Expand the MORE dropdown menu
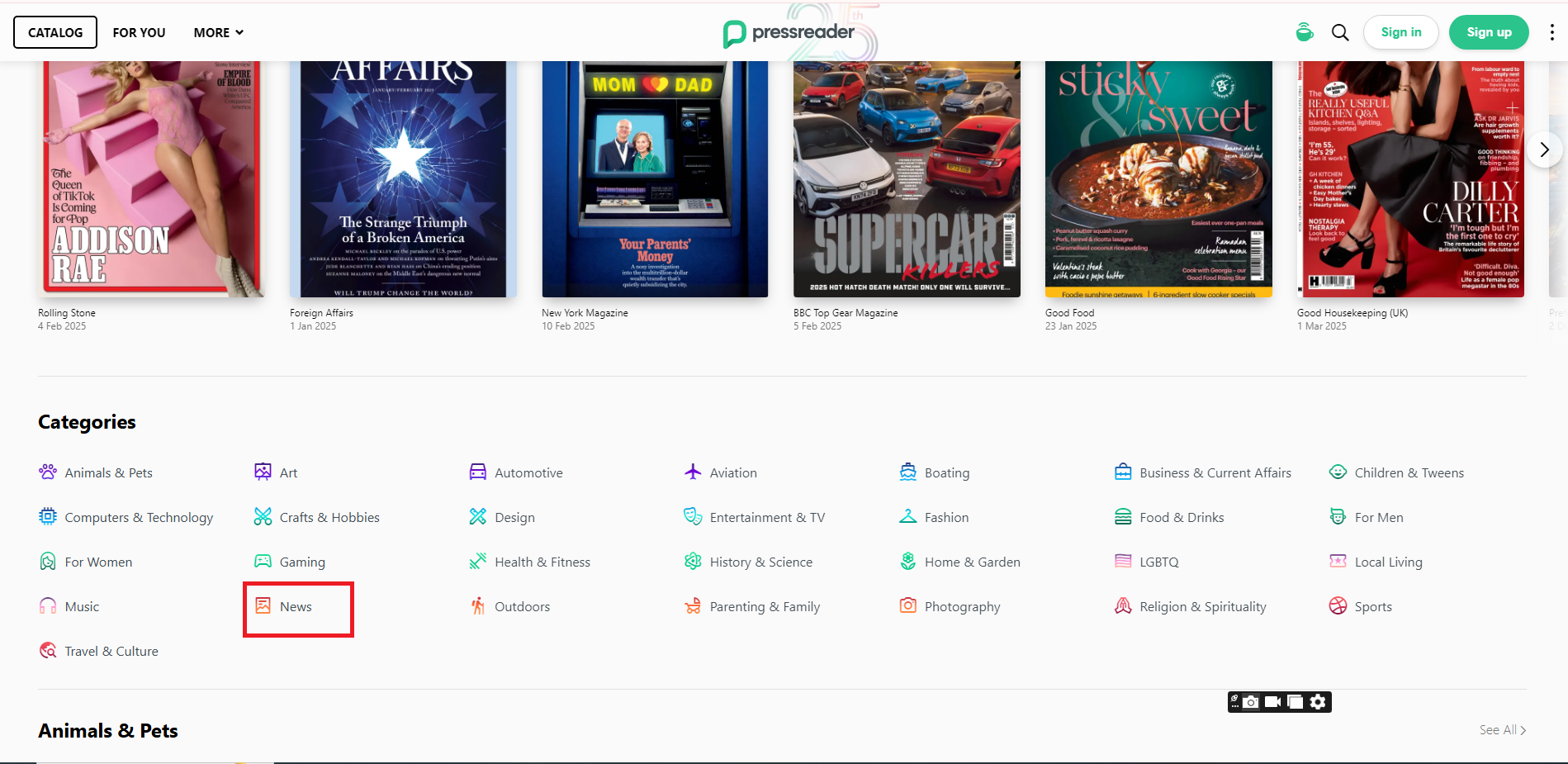1568x764 pixels. click(x=218, y=32)
